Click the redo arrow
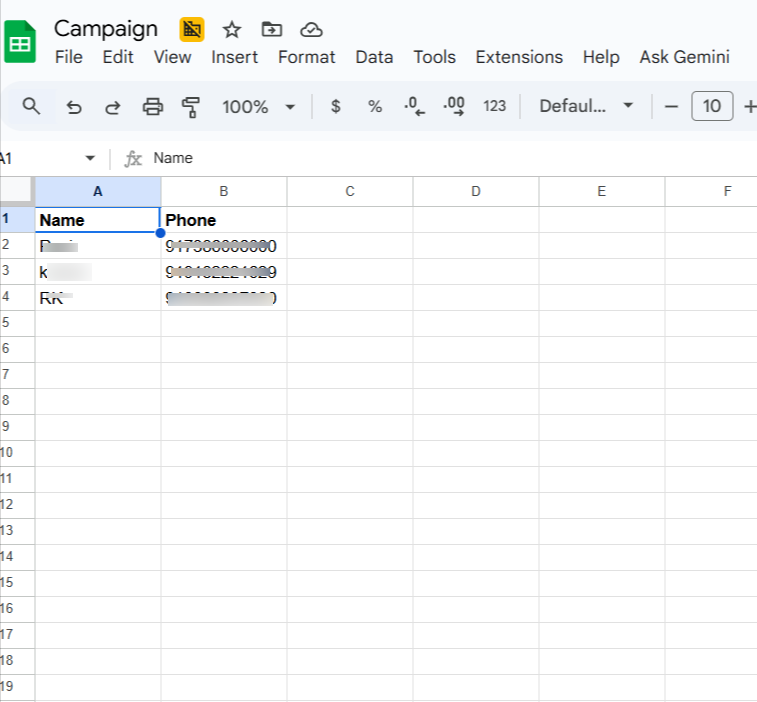 112,106
